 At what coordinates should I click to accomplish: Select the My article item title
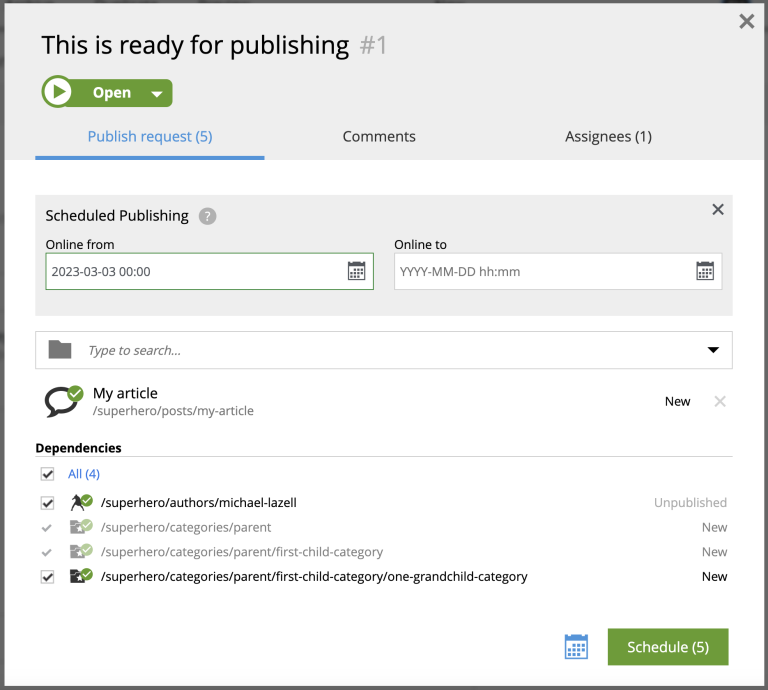125,393
